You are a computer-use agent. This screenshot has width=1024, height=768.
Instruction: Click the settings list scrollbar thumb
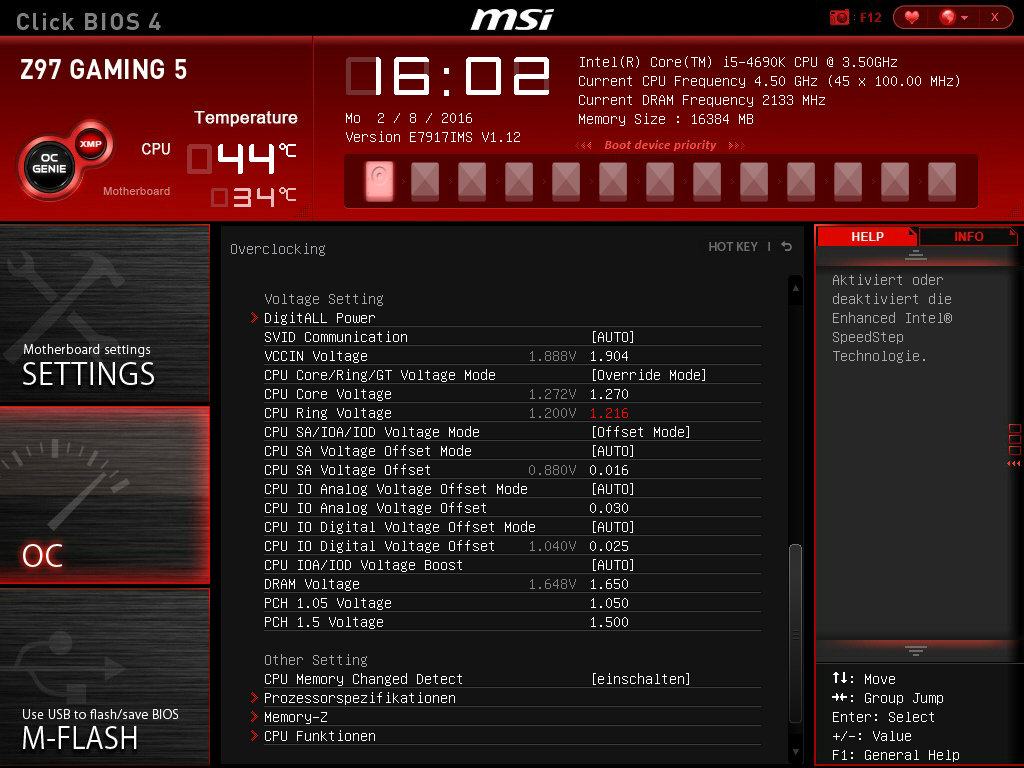pos(795,632)
